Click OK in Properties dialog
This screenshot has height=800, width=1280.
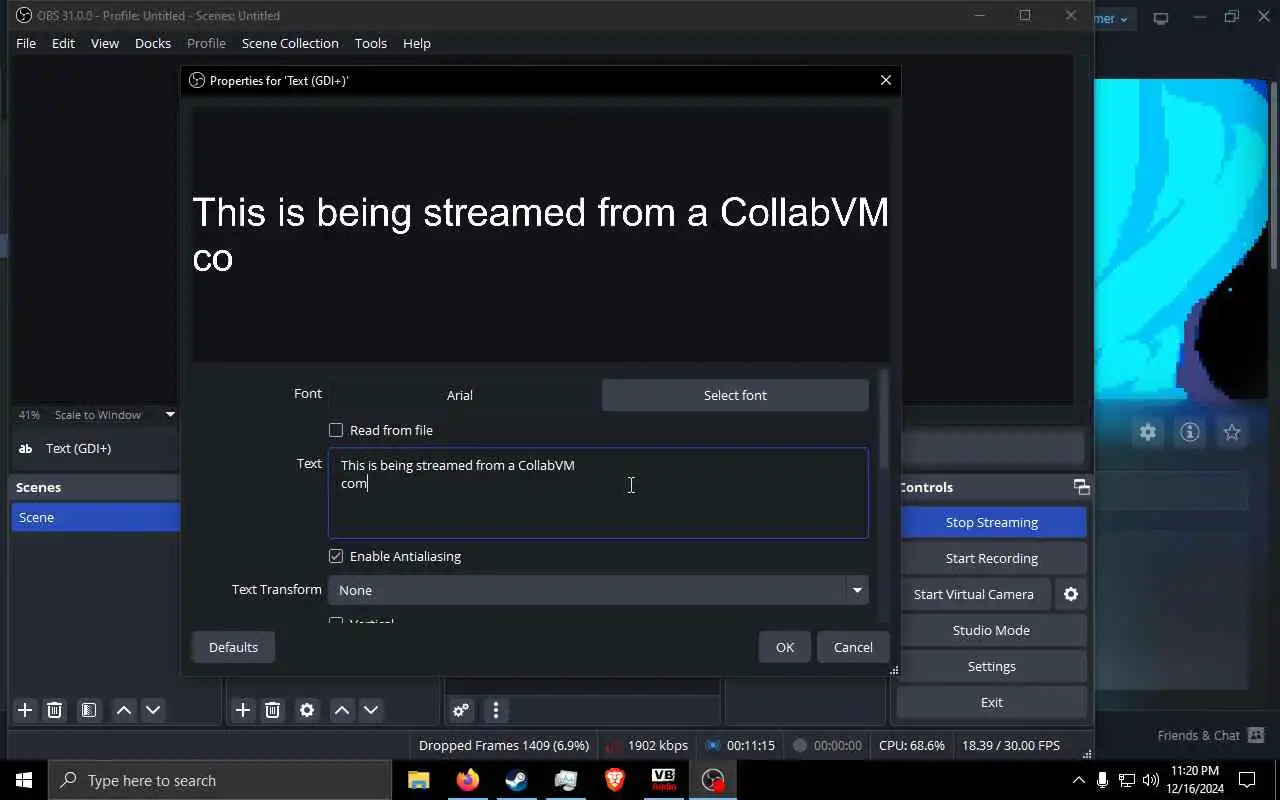pos(785,647)
